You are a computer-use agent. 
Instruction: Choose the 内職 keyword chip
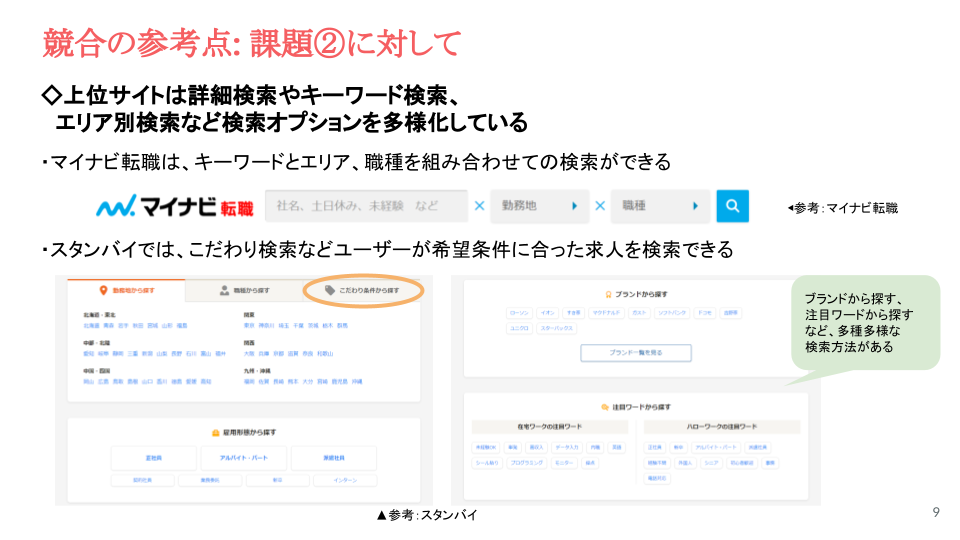595,448
